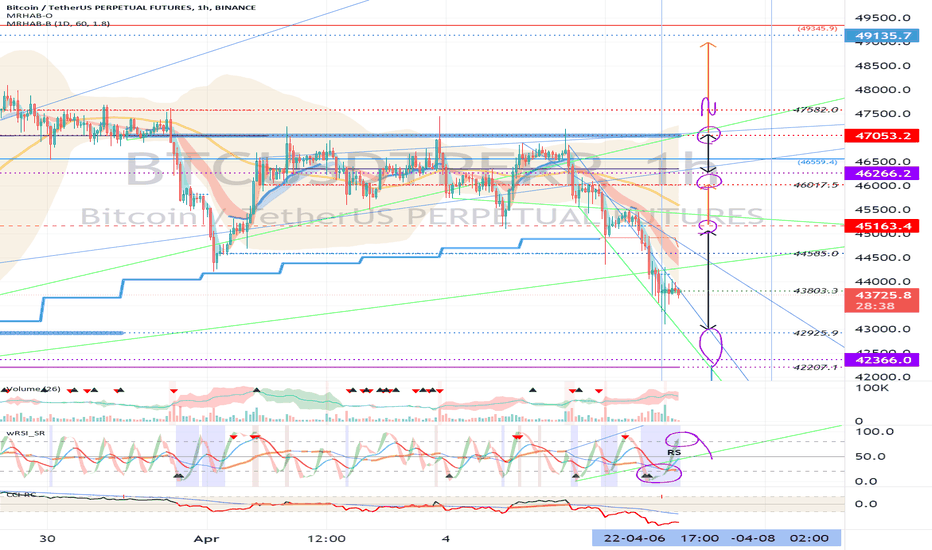Click 42000.0 on the price axis

pos(882,376)
